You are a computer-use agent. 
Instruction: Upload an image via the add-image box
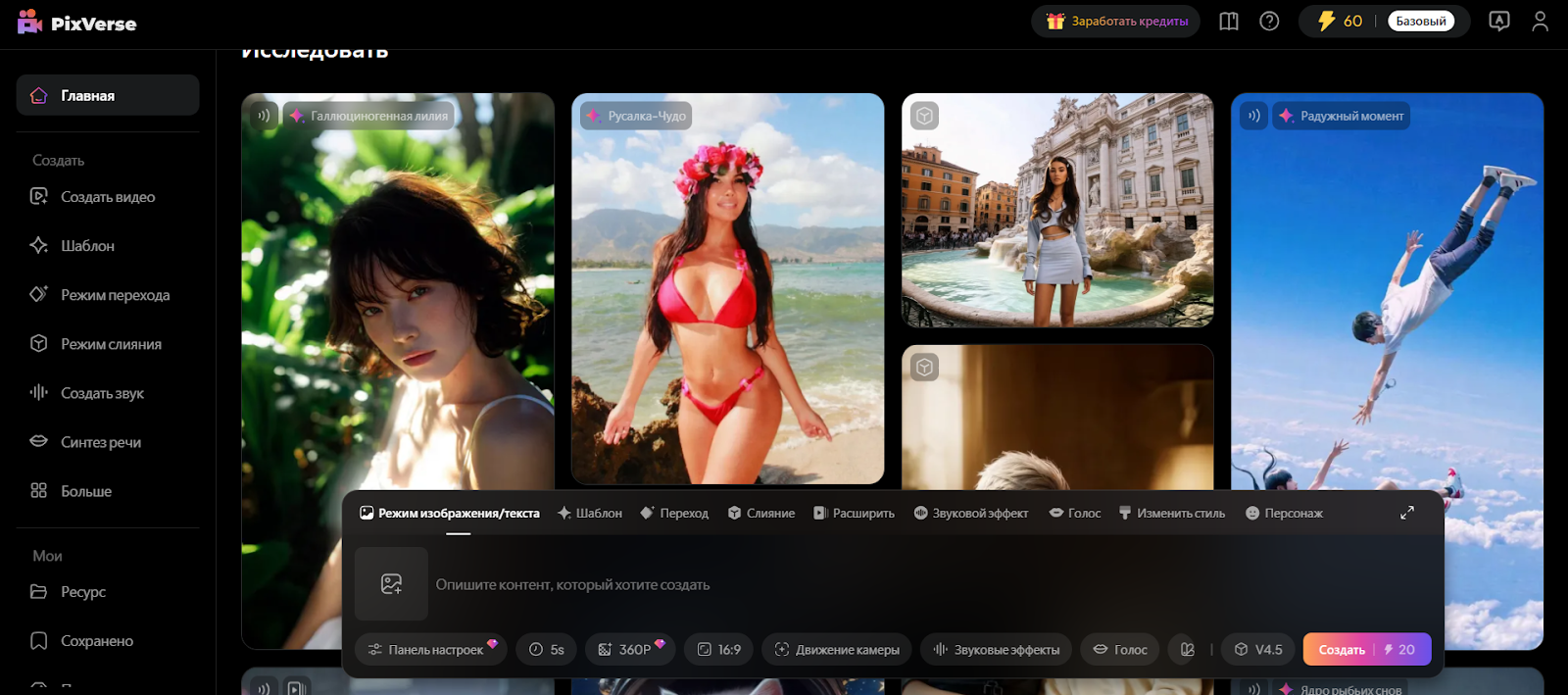[391, 584]
